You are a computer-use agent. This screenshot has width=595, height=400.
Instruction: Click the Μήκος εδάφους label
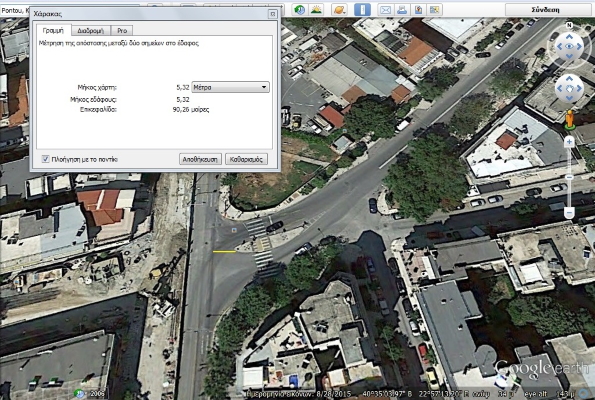pyautogui.click(x=93, y=99)
